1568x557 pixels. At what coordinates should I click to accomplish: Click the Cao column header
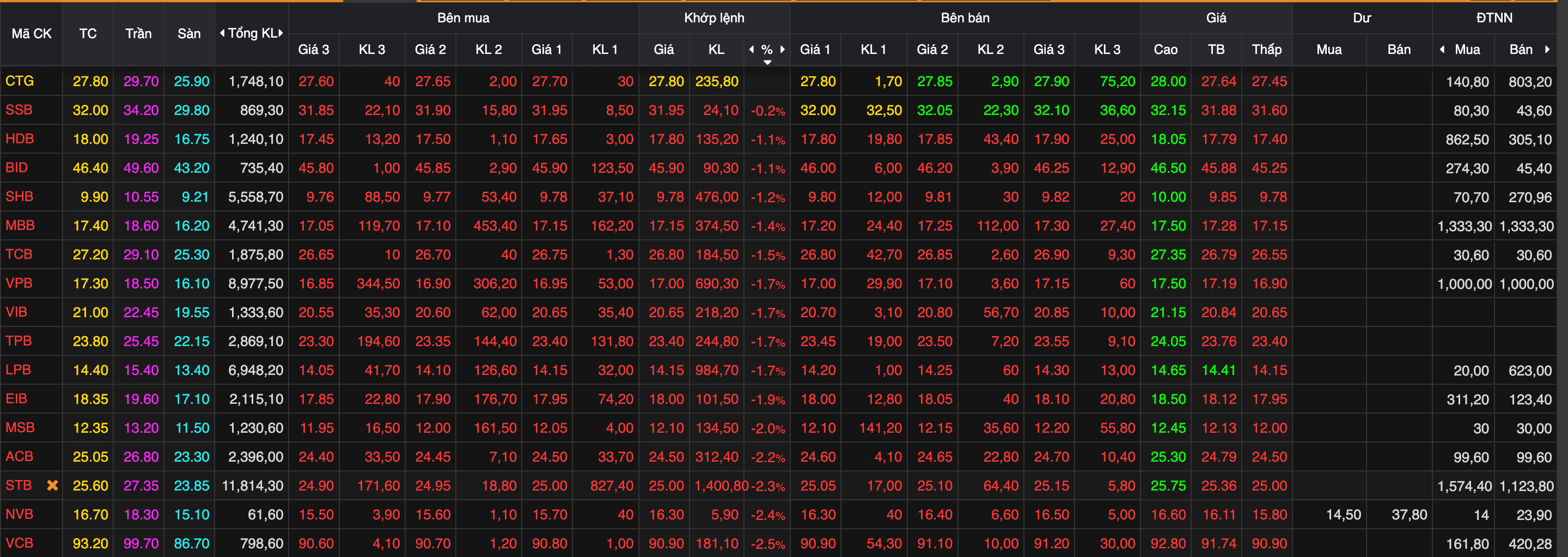coord(1166,50)
